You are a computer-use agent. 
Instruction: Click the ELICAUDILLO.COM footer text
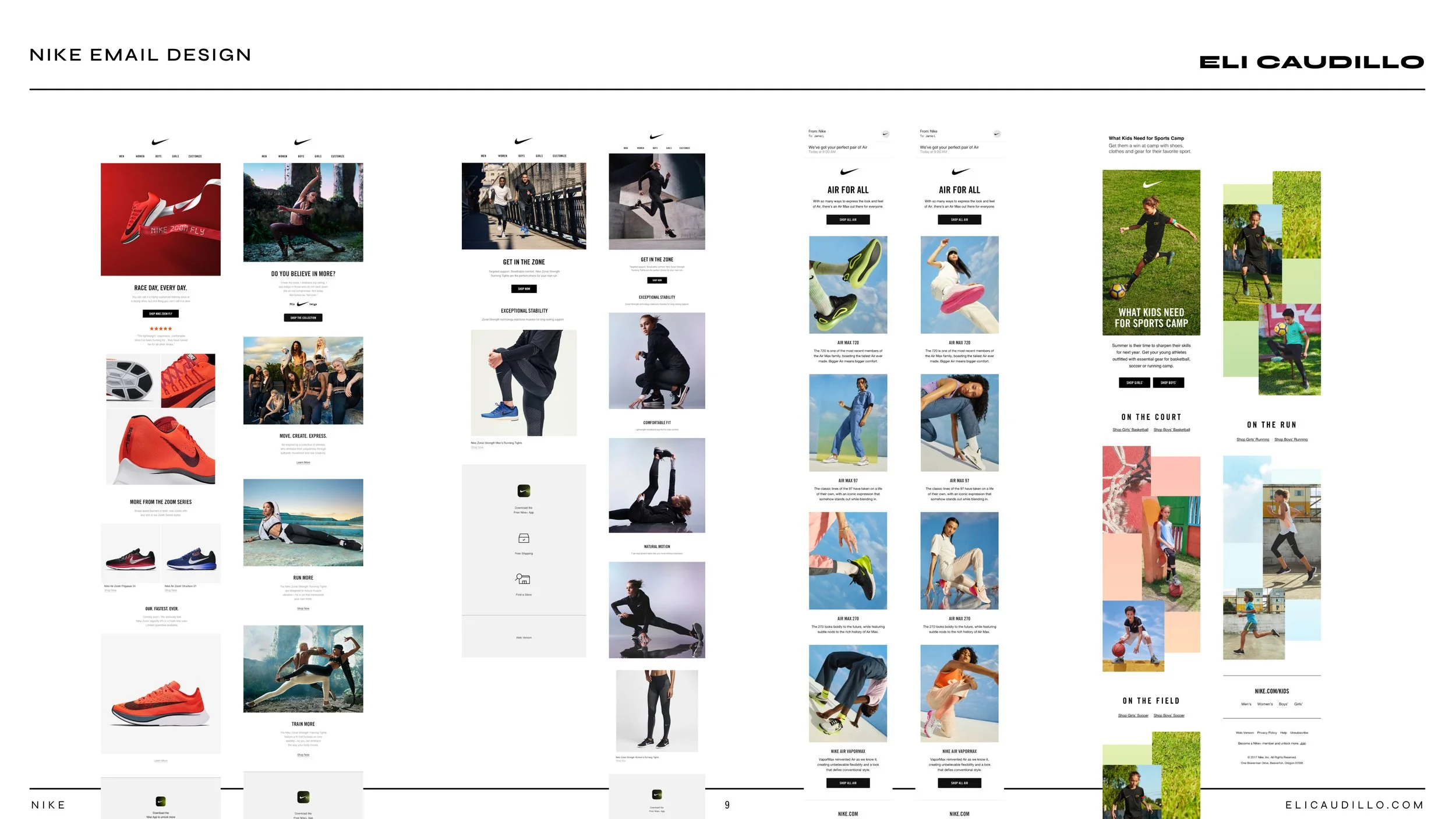point(1354,805)
